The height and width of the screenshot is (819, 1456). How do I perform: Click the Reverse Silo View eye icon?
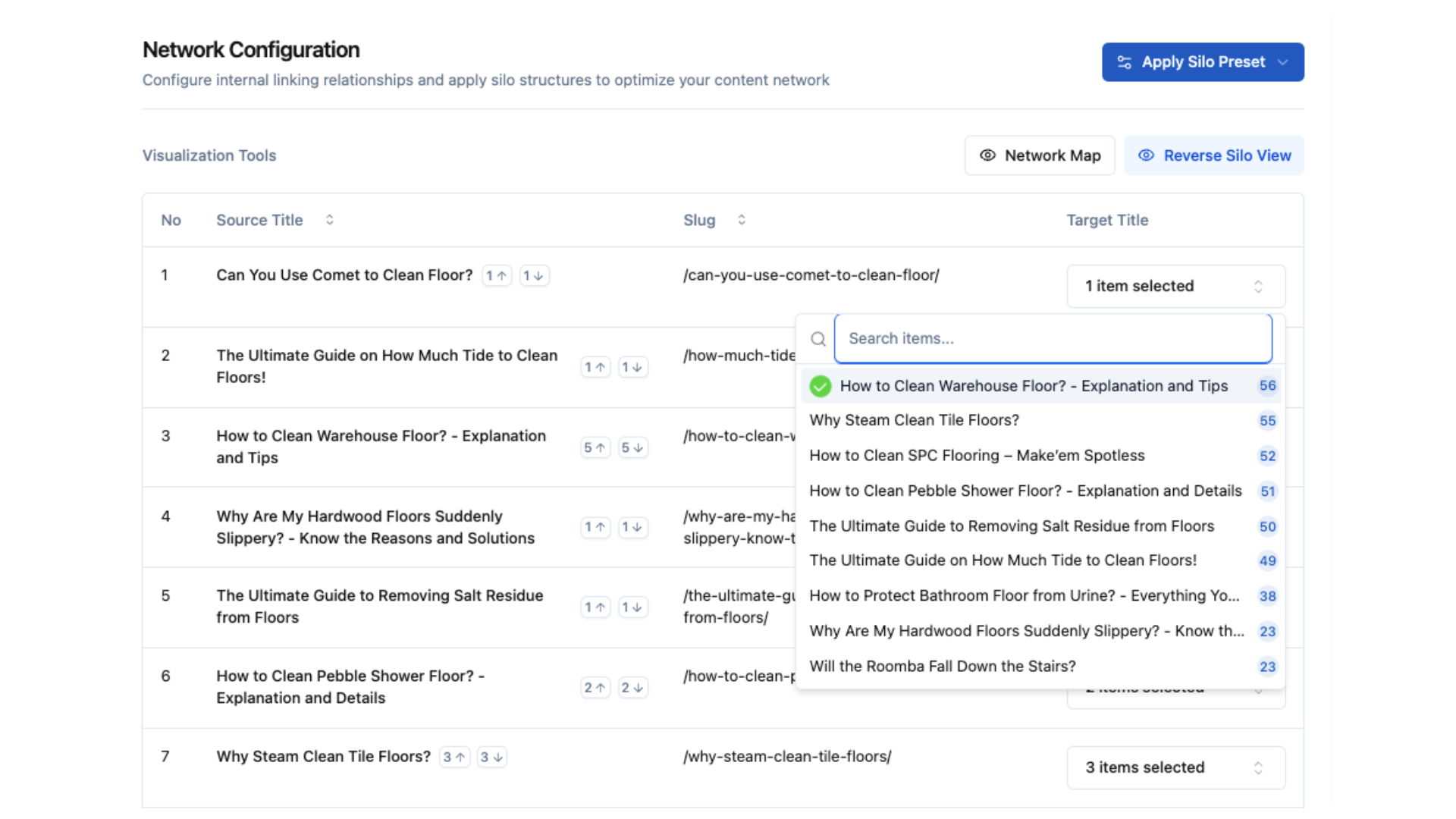click(x=1146, y=155)
